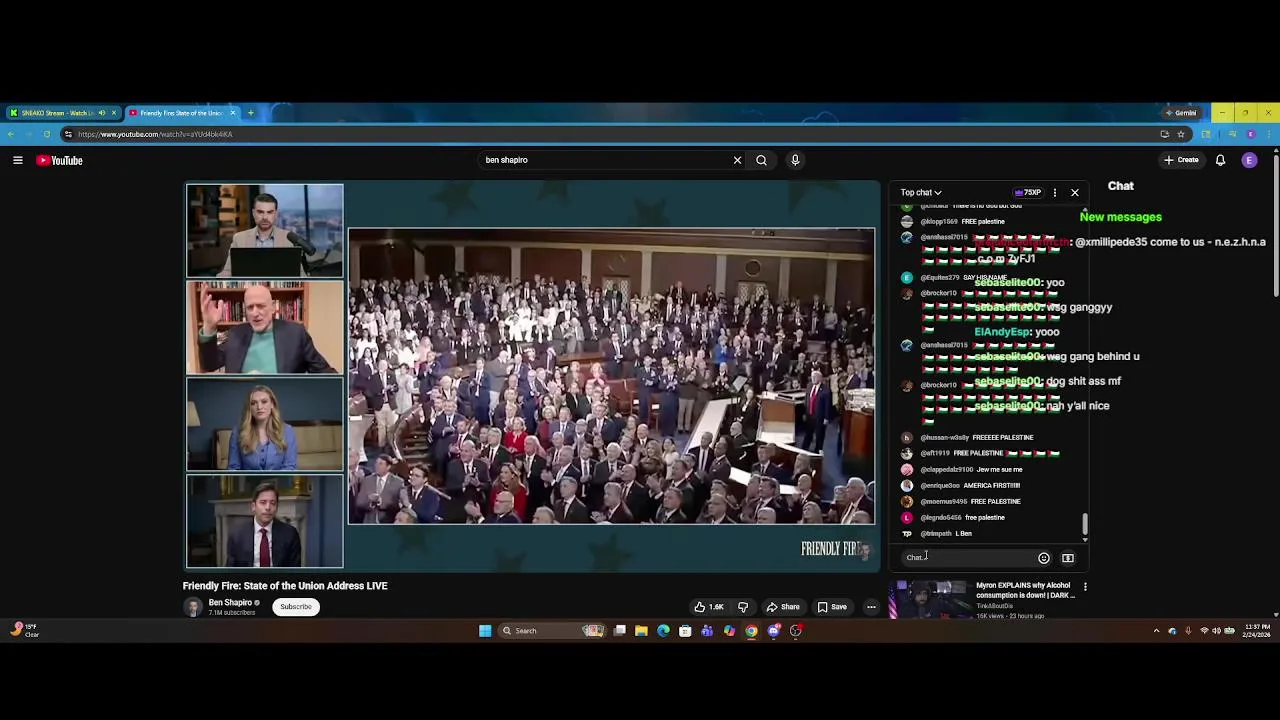The height and width of the screenshot is (720, 1280).
Task: Open the account avatar menu
Action: tap(1249, 160)
